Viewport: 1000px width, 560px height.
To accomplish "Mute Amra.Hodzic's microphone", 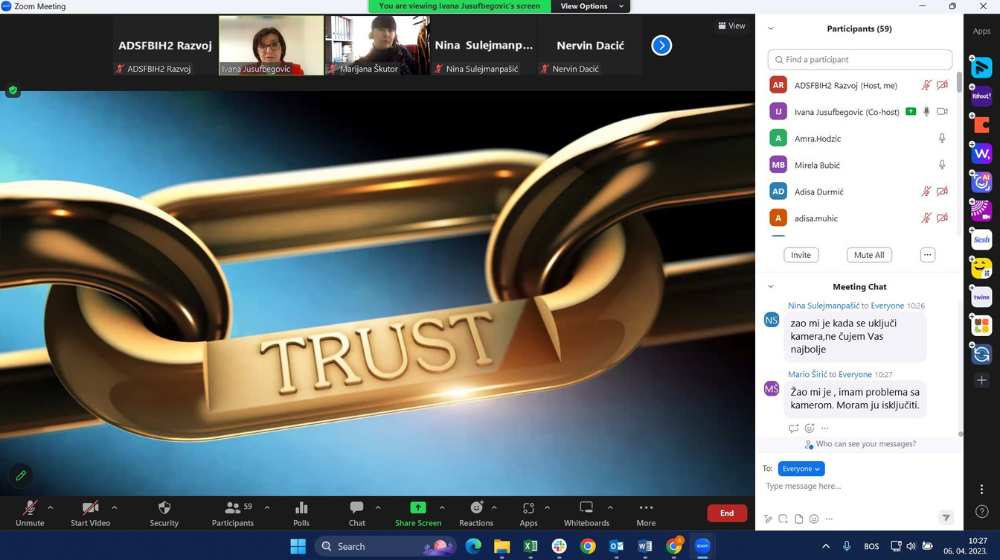I will tap(942, 138).
